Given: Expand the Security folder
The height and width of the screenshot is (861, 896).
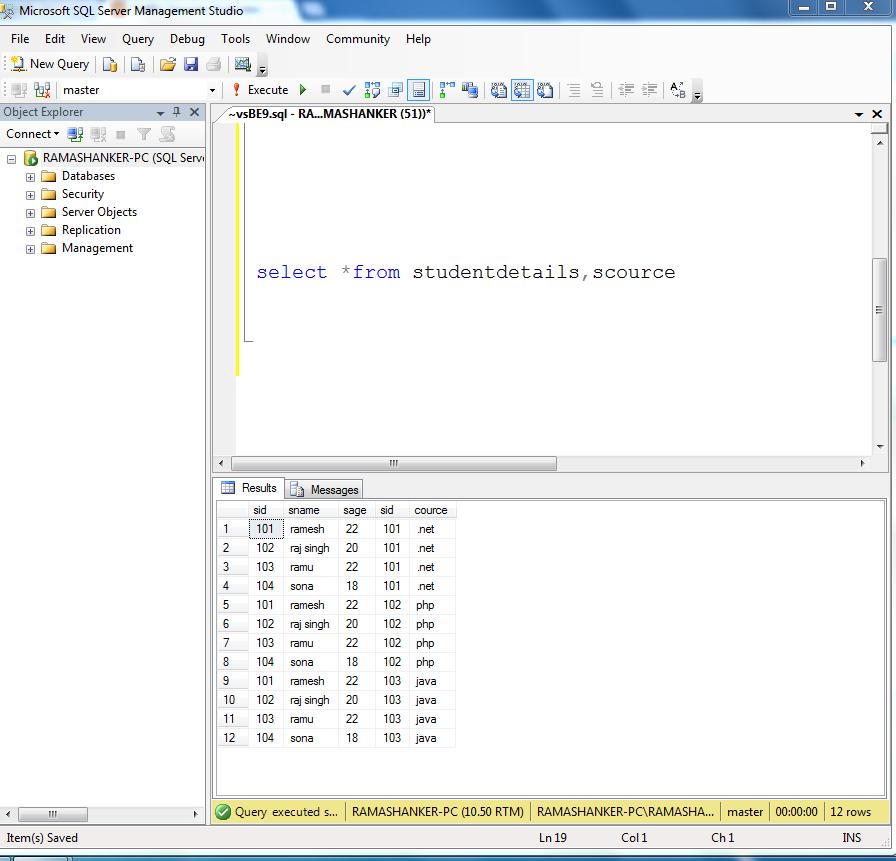Looking at the screenshot, I should 30,193.
